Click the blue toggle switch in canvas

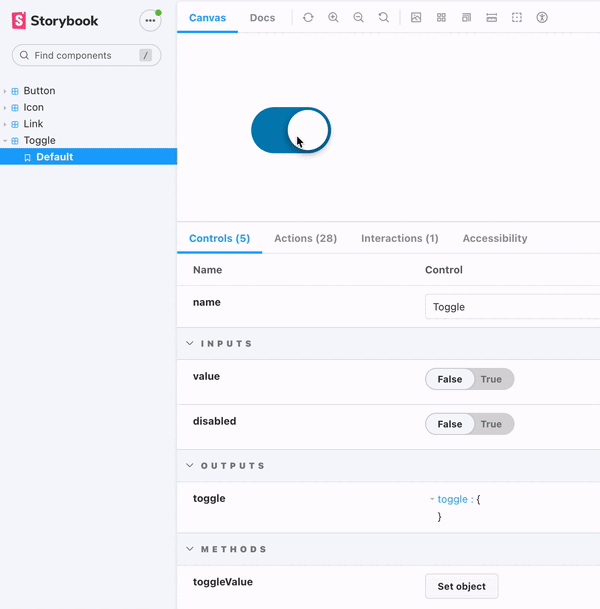(290, 130)
